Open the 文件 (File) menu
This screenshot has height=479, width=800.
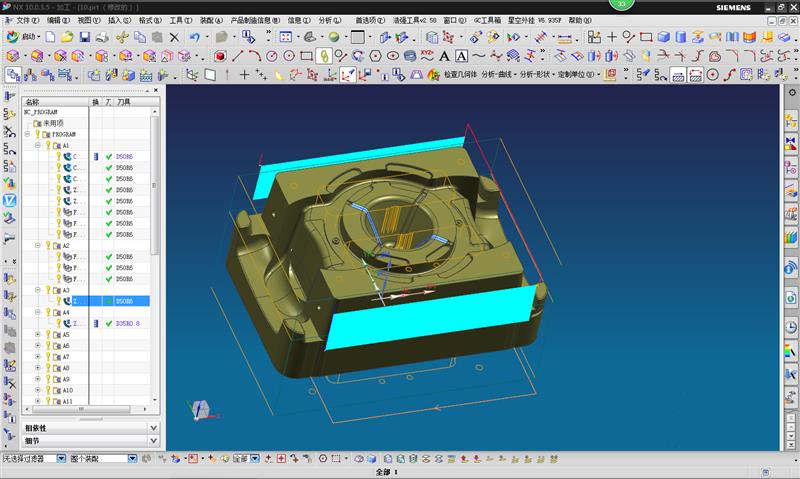(x=27, y=20)
